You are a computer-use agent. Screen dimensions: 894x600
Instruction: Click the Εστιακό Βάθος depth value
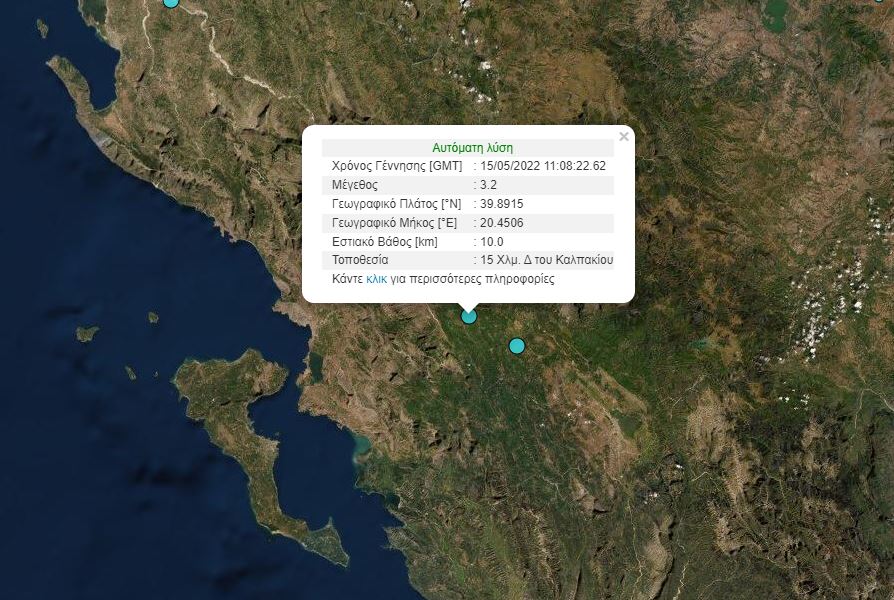click(x=493, y=241)
